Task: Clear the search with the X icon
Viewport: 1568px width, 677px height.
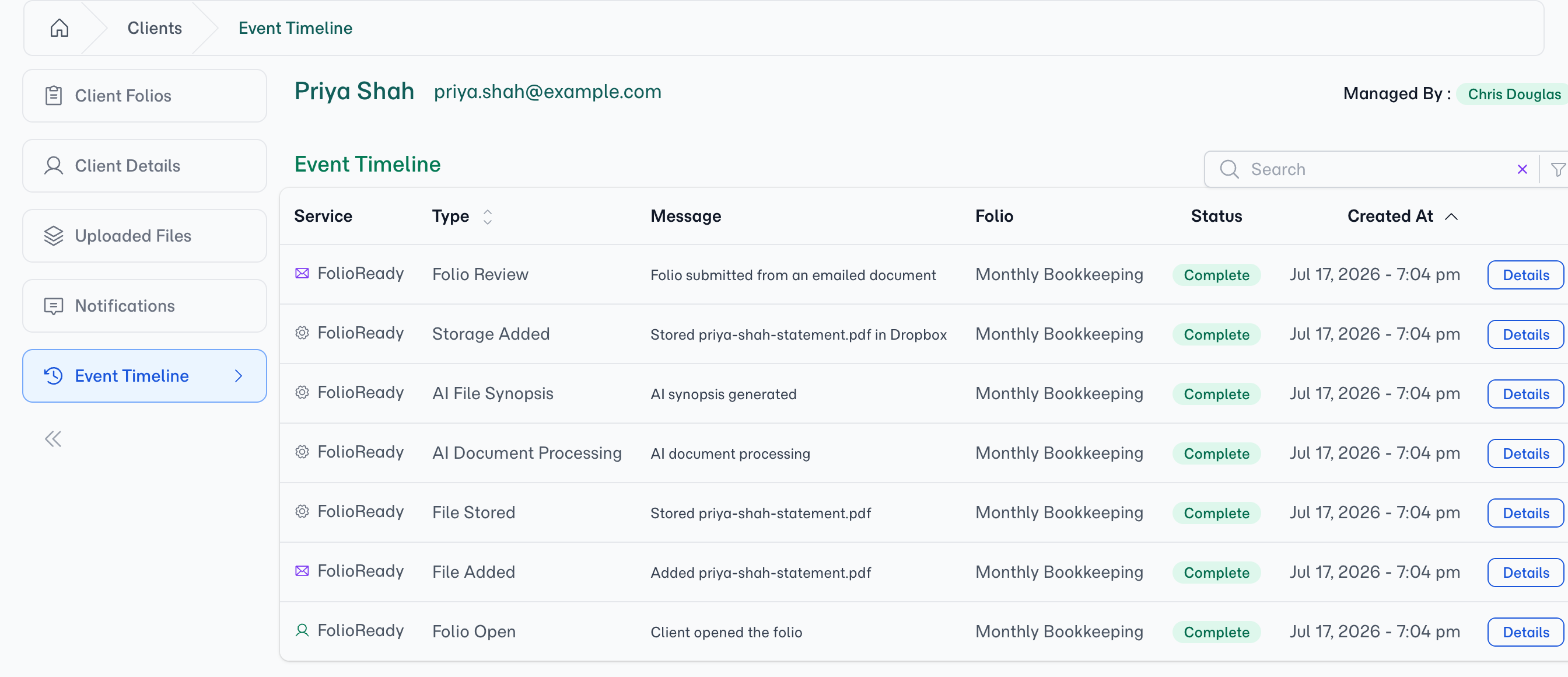Action: [1522, 169]
